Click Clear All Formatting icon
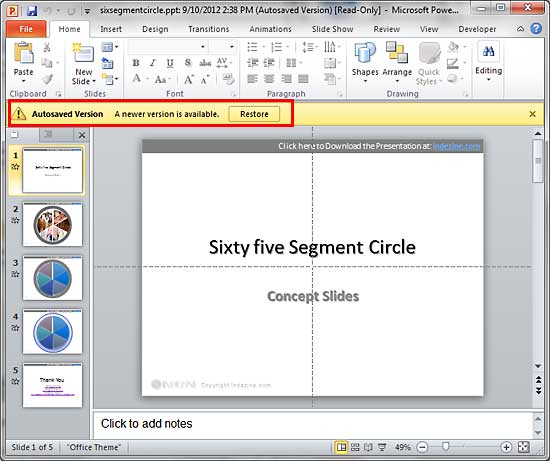Image resolution: width=550 pixels, height=461 pixels. [x=228, y=79]
